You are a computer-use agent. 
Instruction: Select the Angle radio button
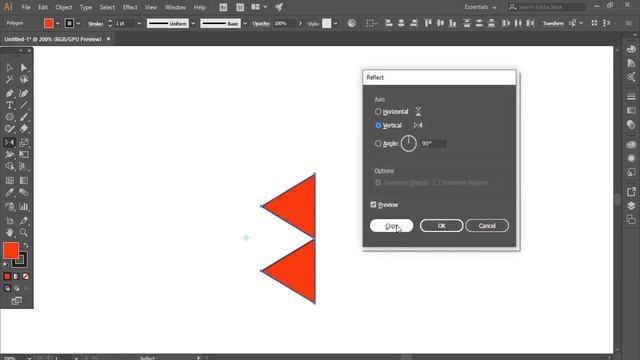click(378, 143)
